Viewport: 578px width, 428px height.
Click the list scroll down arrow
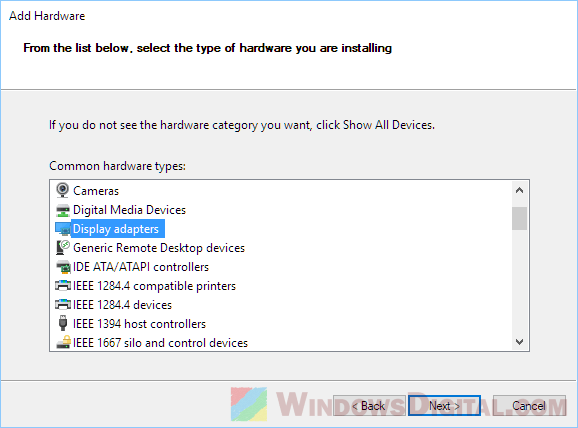point(519,342)
